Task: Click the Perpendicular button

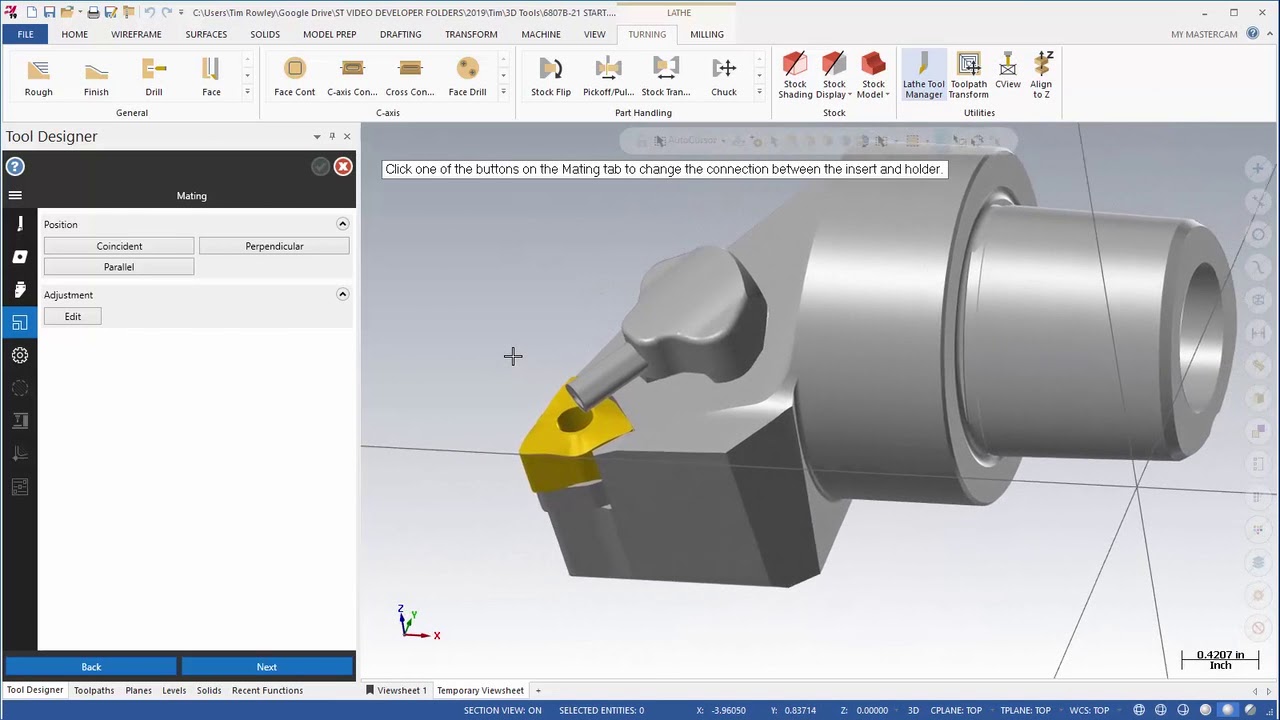Action: point(274,246)
